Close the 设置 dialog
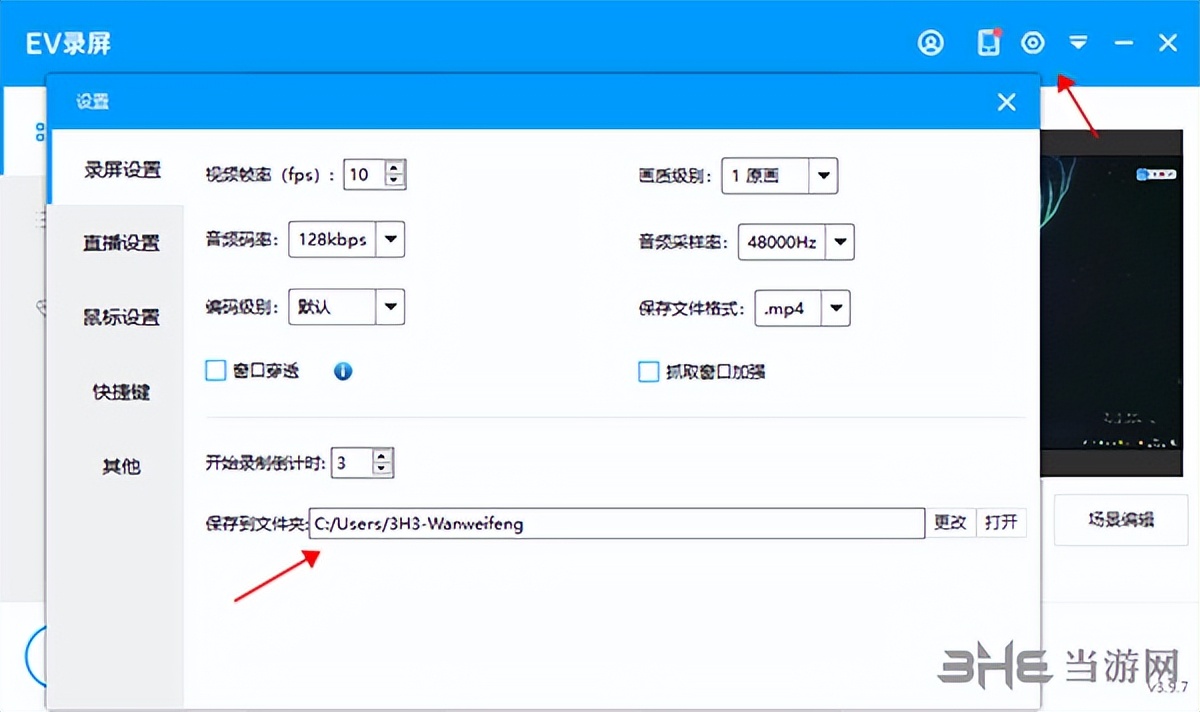Viewport: 1200px width, 712px height. click(x=1007, y=102)
